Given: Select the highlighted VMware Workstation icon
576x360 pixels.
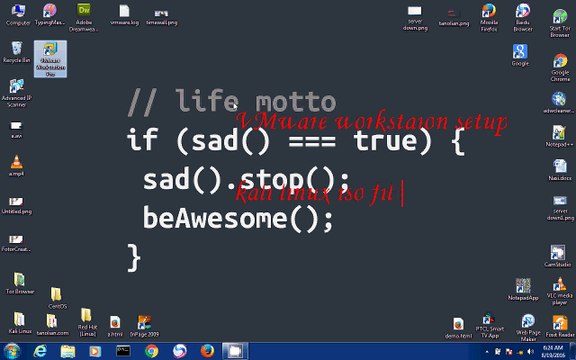Looking at the screenshot, I should tap(50, 59).
